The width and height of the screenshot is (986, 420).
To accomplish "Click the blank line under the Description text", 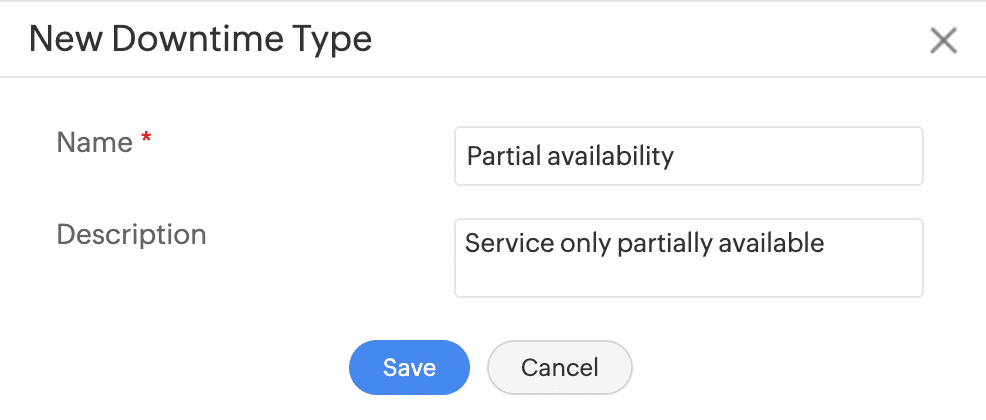I will point(688,277).
